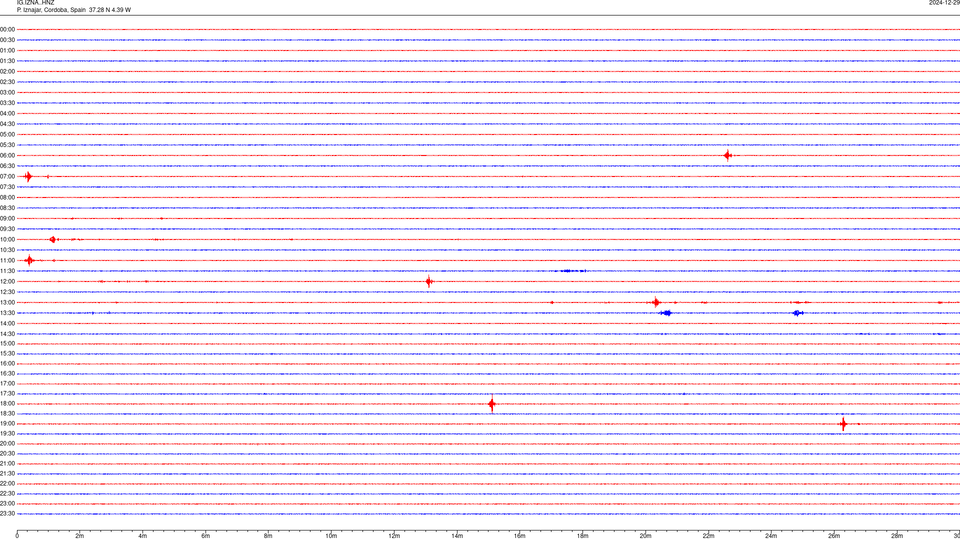Select the 6m axis tick label
The height and width of the screenshot is (540, 960).
(x=206, y=536)
